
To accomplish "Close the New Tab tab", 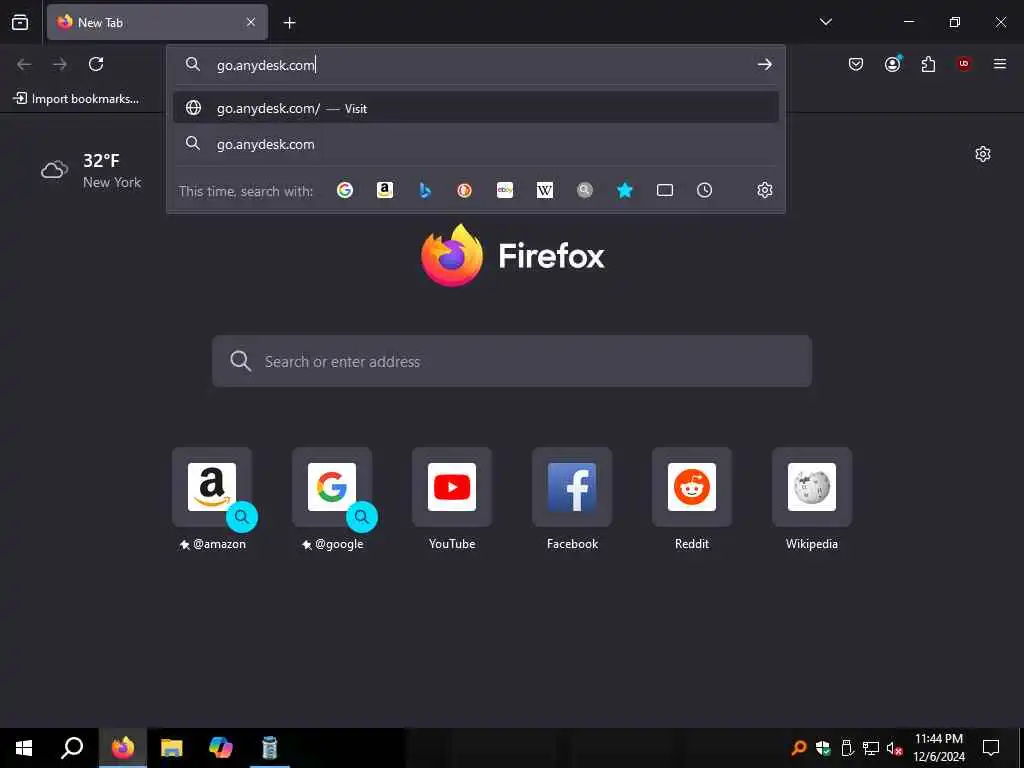I will [x=251, y=22].
